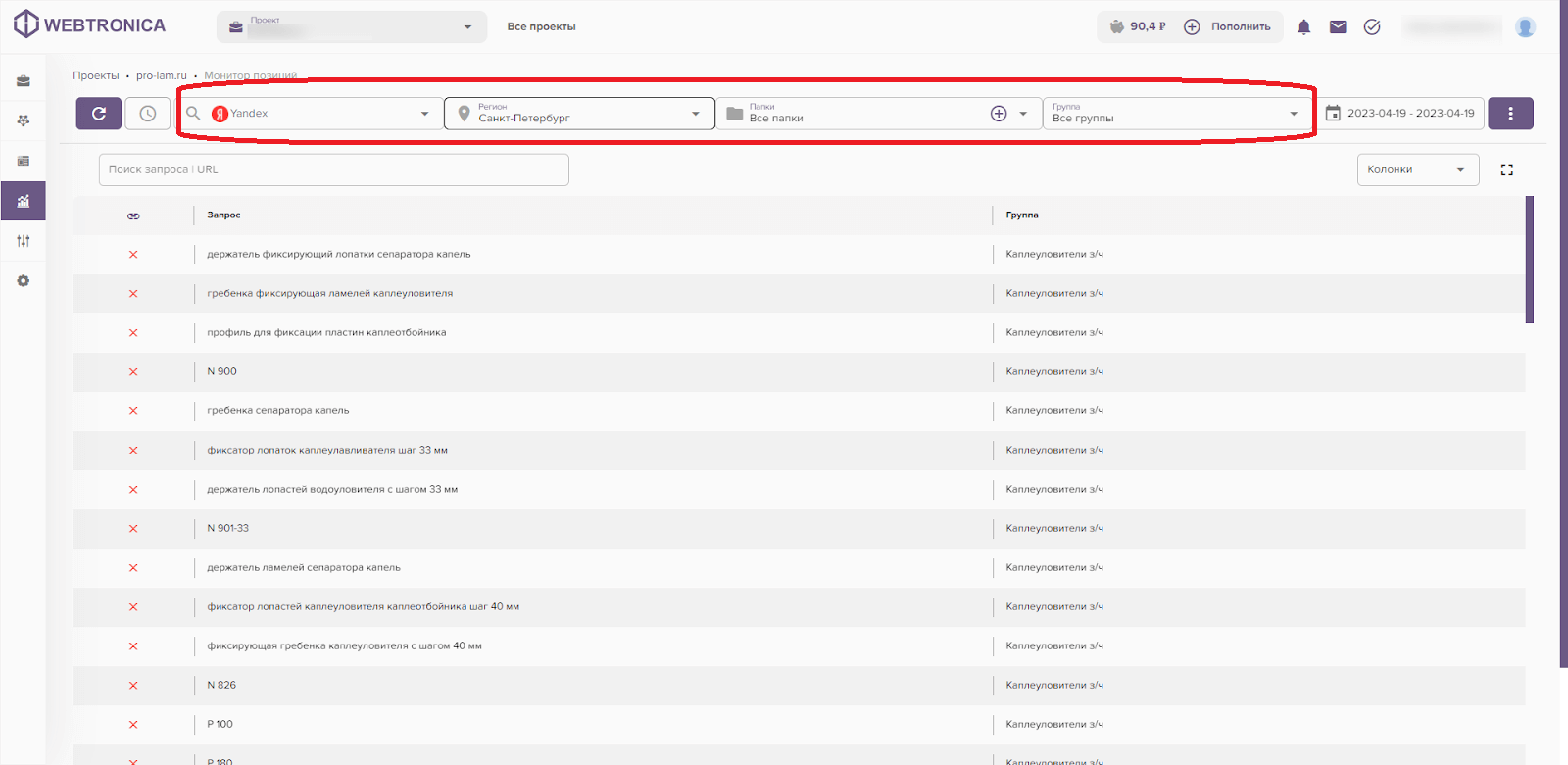The image size is (1568, 765).
Task: Add a folder with the plus icon
Action: tap(999, 114)
